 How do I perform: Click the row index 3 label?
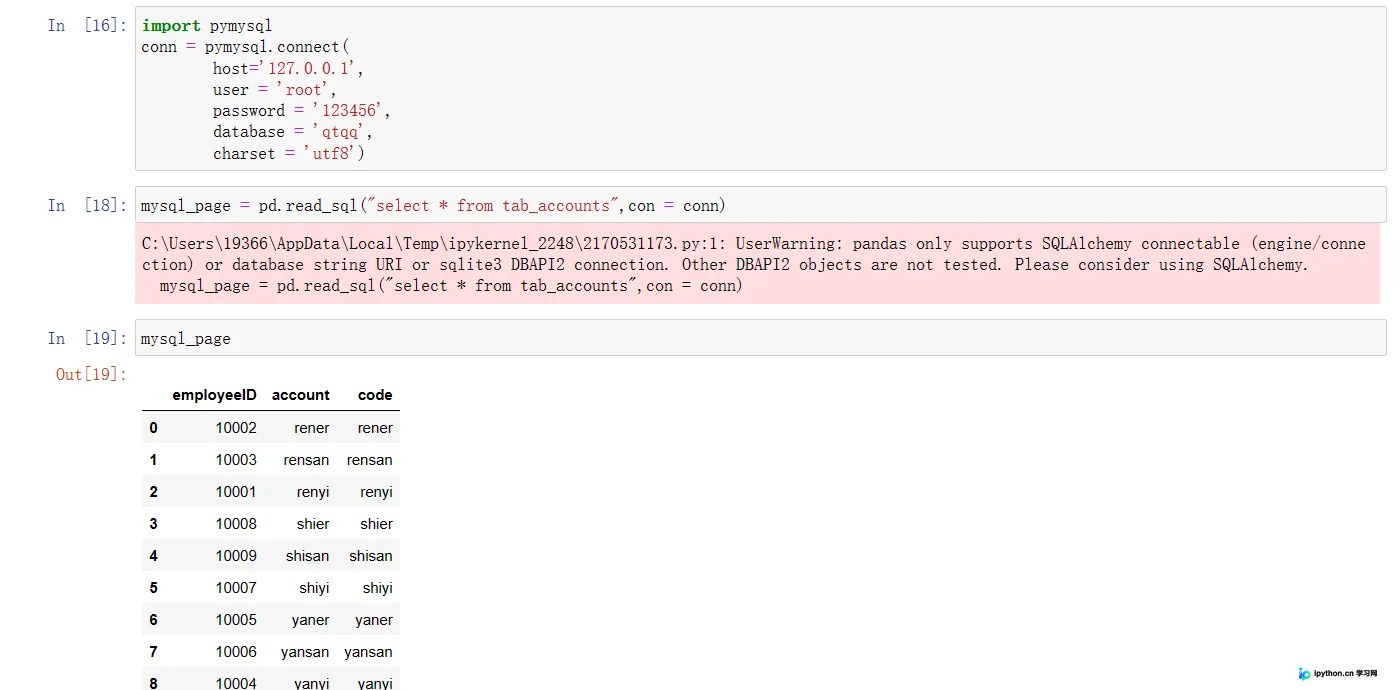coord(153,524)
